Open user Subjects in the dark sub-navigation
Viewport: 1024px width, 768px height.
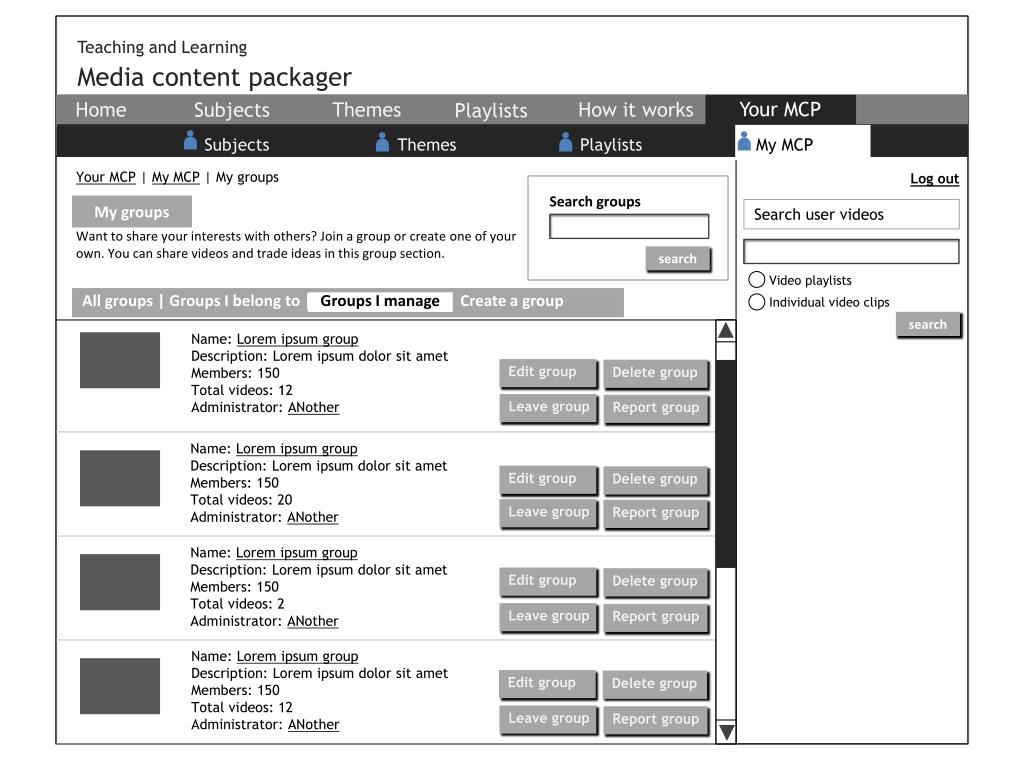(236, 144)
